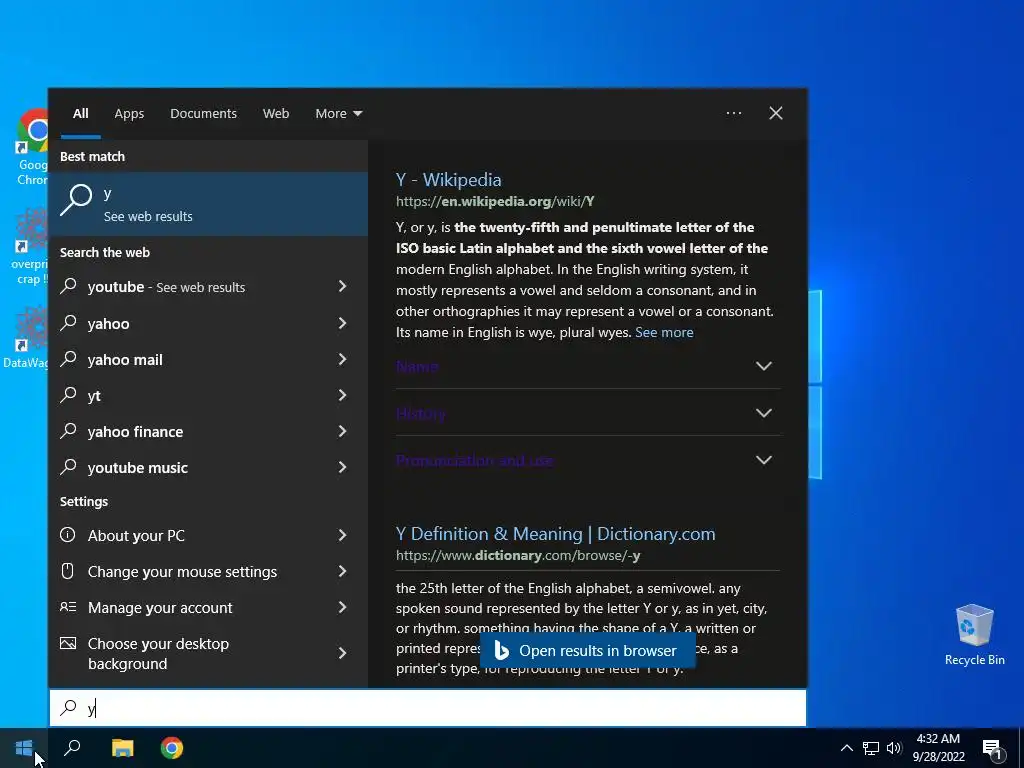The image size is (1024, 768).
Task: Expand the yt suggestion arrow
Action: [342, 394]
